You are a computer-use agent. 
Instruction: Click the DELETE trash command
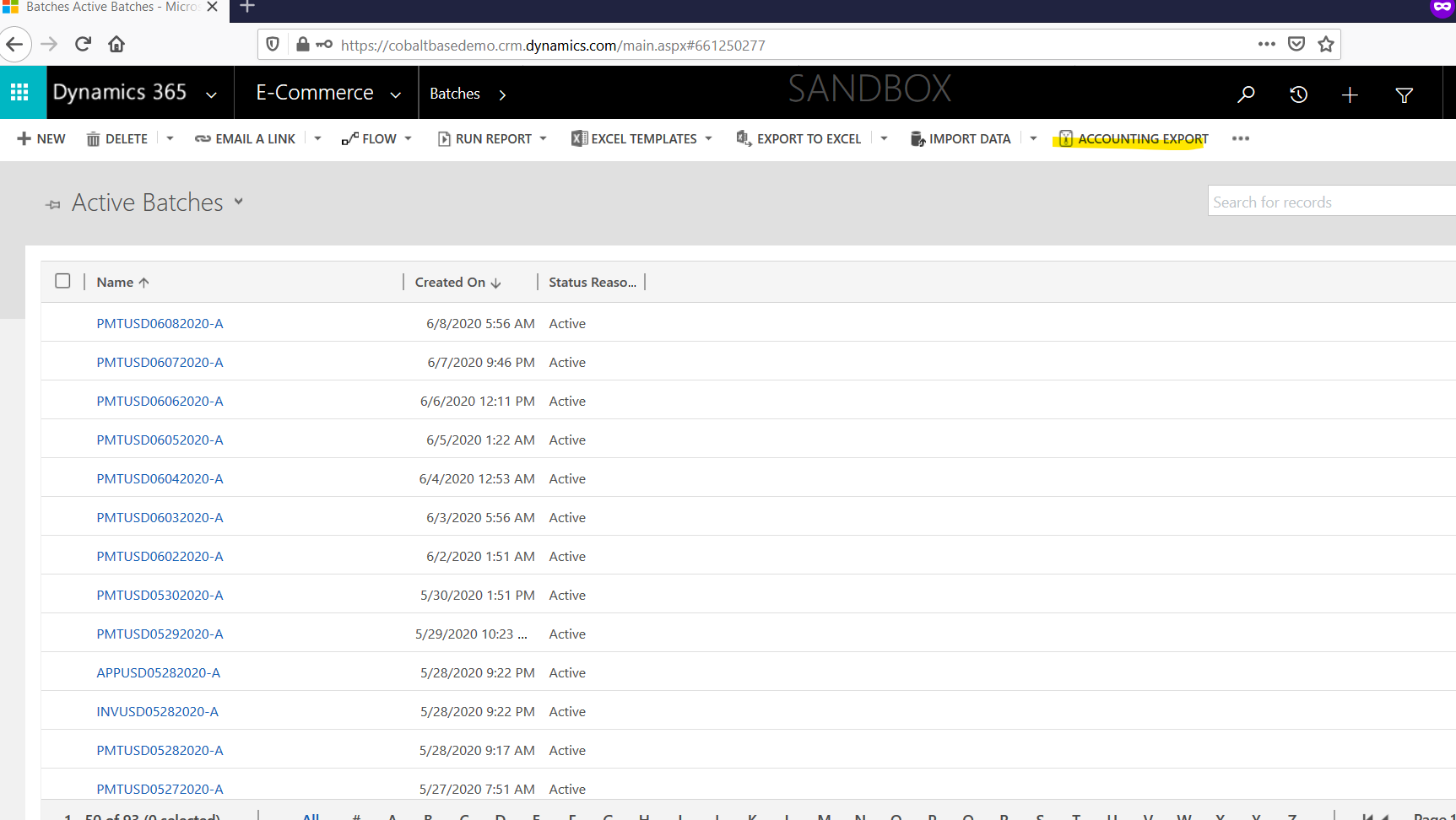tap(117, 138)
